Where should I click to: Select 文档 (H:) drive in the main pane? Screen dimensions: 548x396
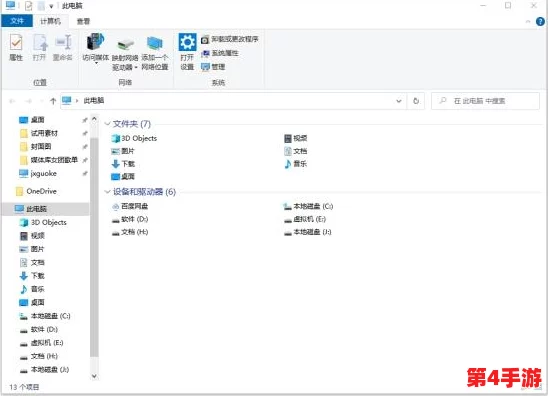(x=130, y=232)
